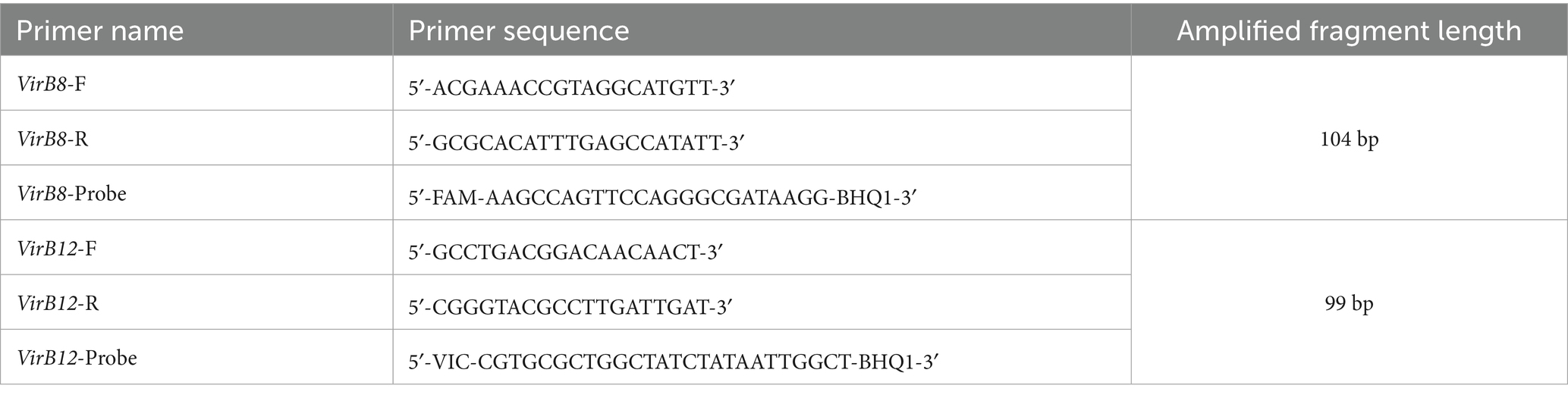The width and height of the screenshot is (1568, 398).
Task: Click the sequence 5′-ACGAAACCGTAGGCATGTT-3′
Action: pos(573,85)
